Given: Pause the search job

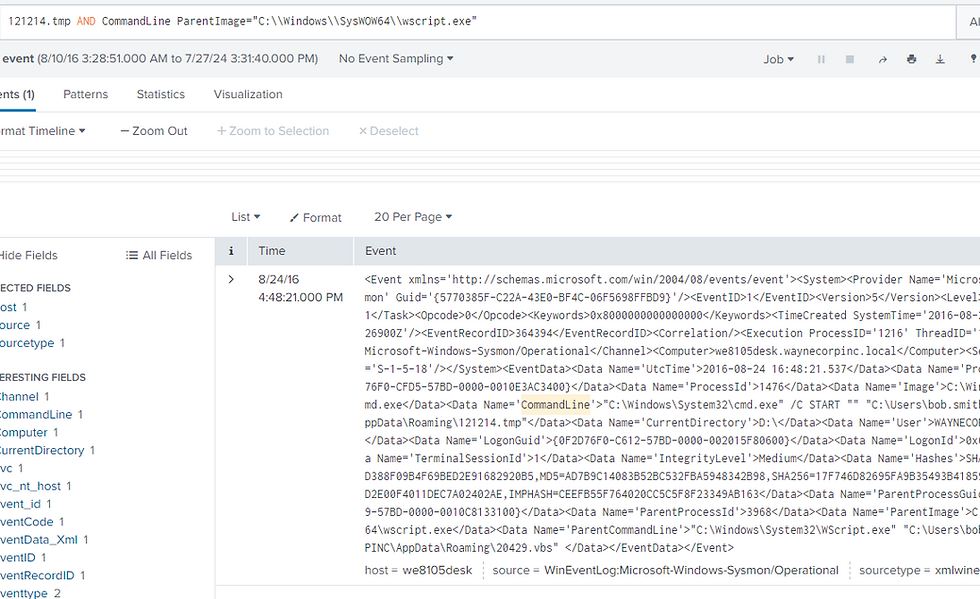Looking at the screenshot, I should tap(821, 59).
